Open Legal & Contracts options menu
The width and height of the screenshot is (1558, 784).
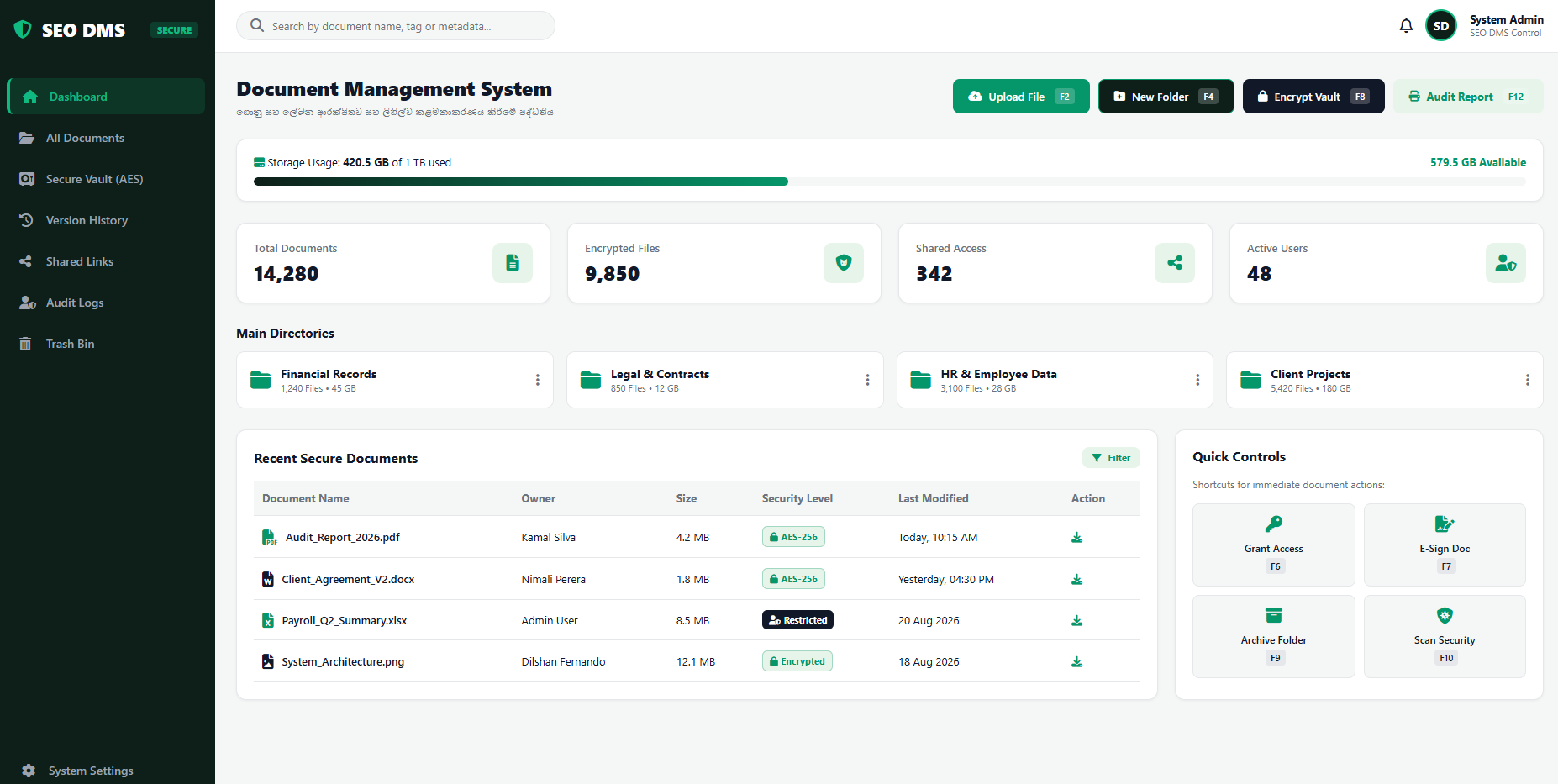(867, 380)
